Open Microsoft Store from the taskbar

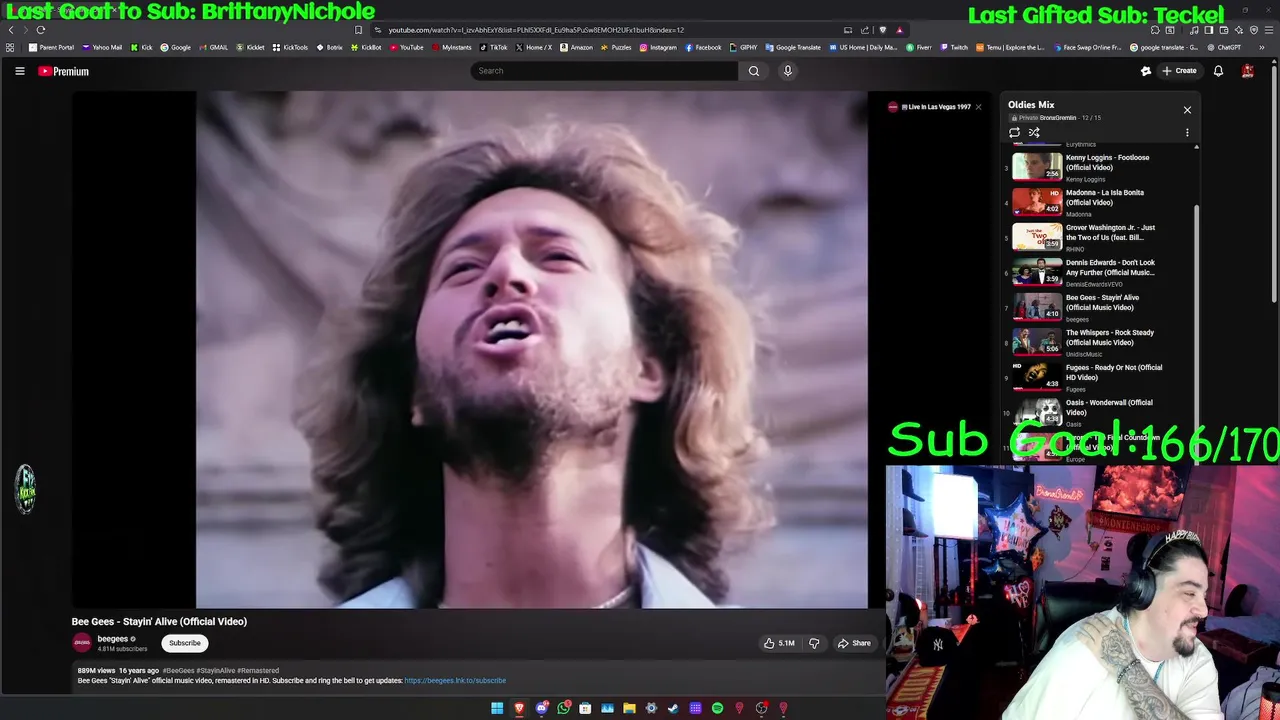(x=585, y=708)
